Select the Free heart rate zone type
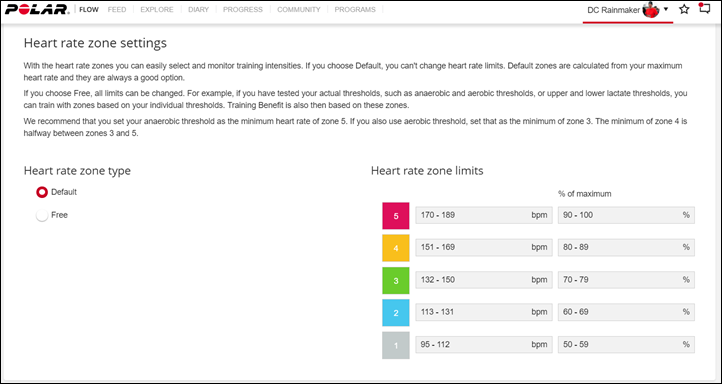722x384 pixels. pyautogui.click(x=42, y=215)
